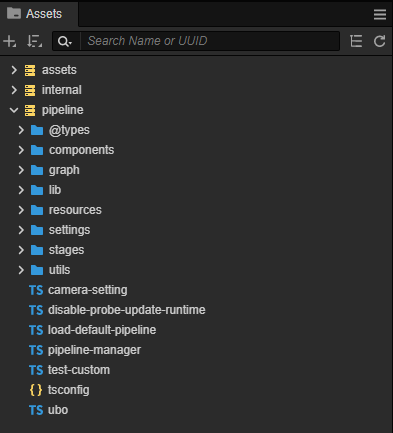Click the TS icon beside ubo
The width and height of the screenshot is (393, 433).
click(36, 410)
